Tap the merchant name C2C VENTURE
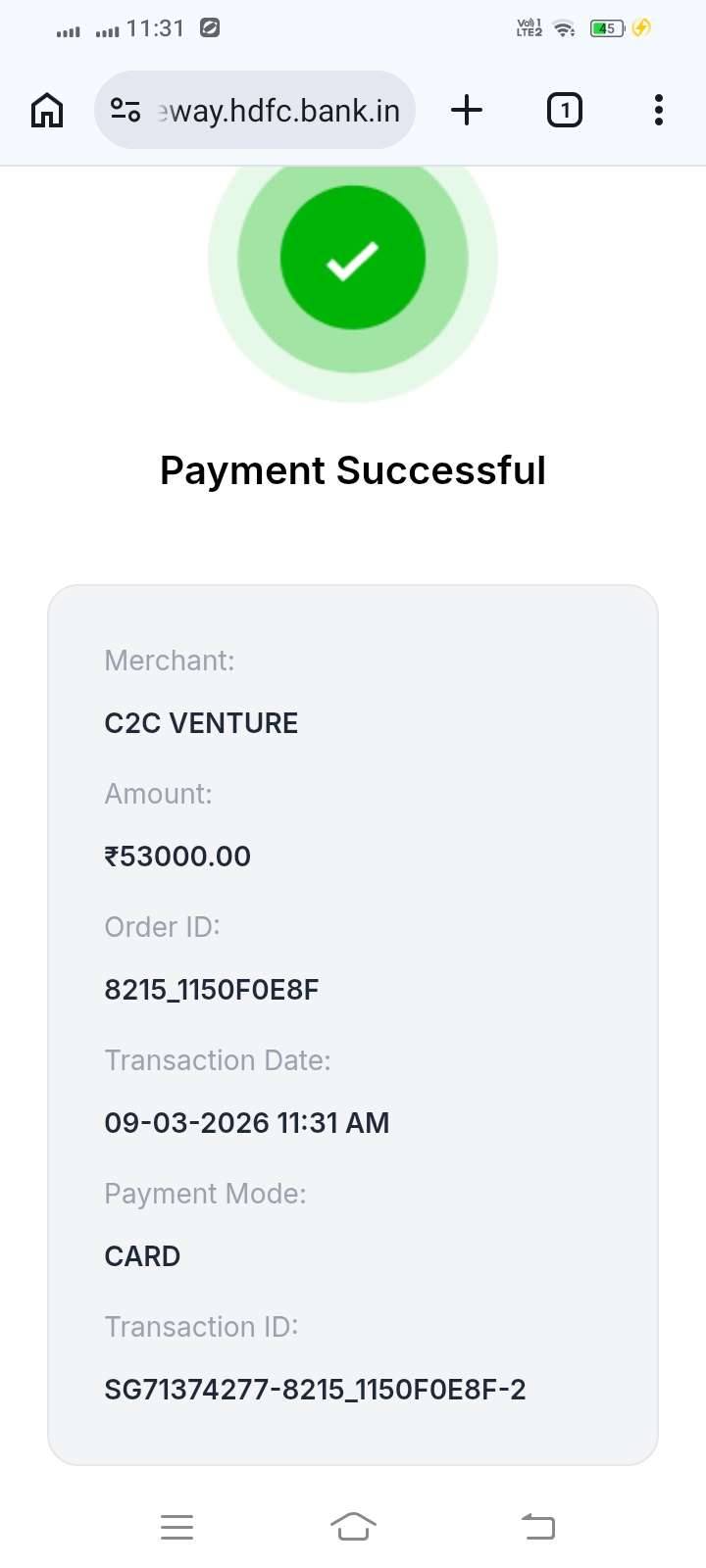This screenshot has height=1568, width=706. 201,723
